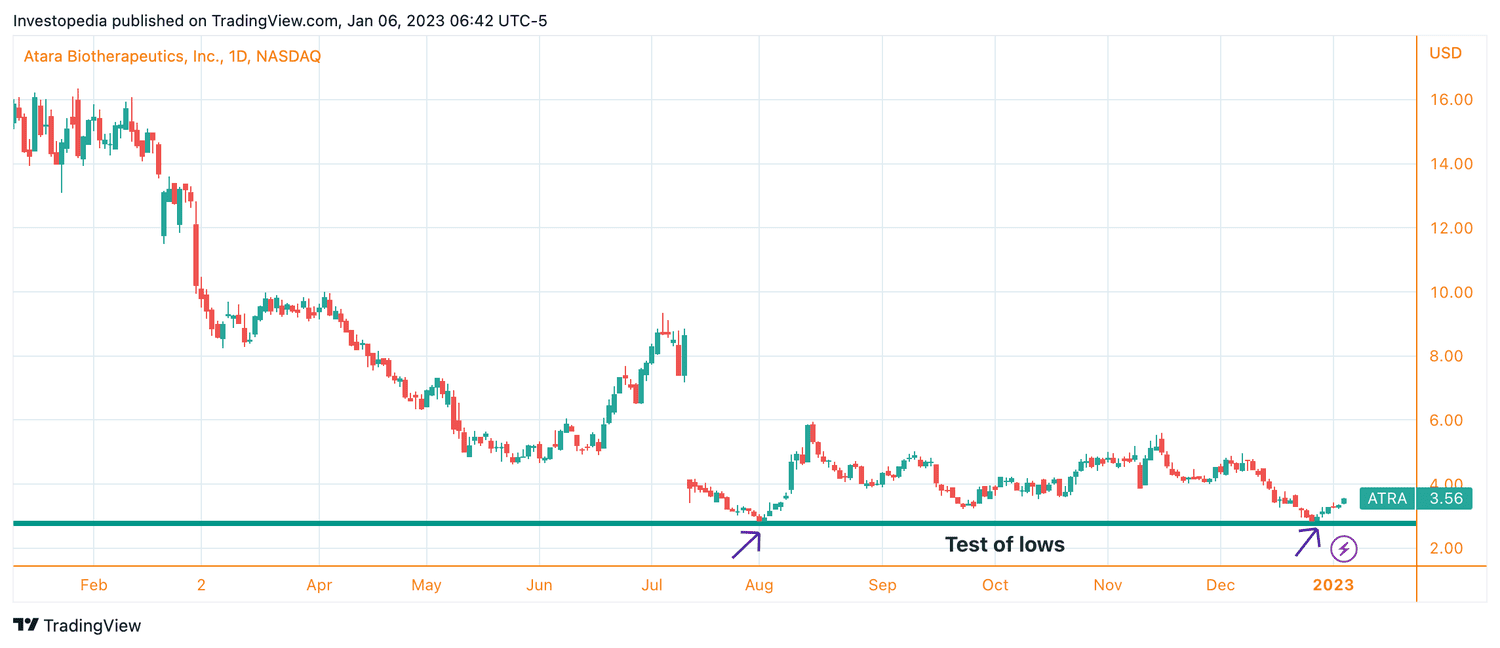1500x648 pixels.
Task: Click the Oct date axis label
Action: [x=995, y=585]
